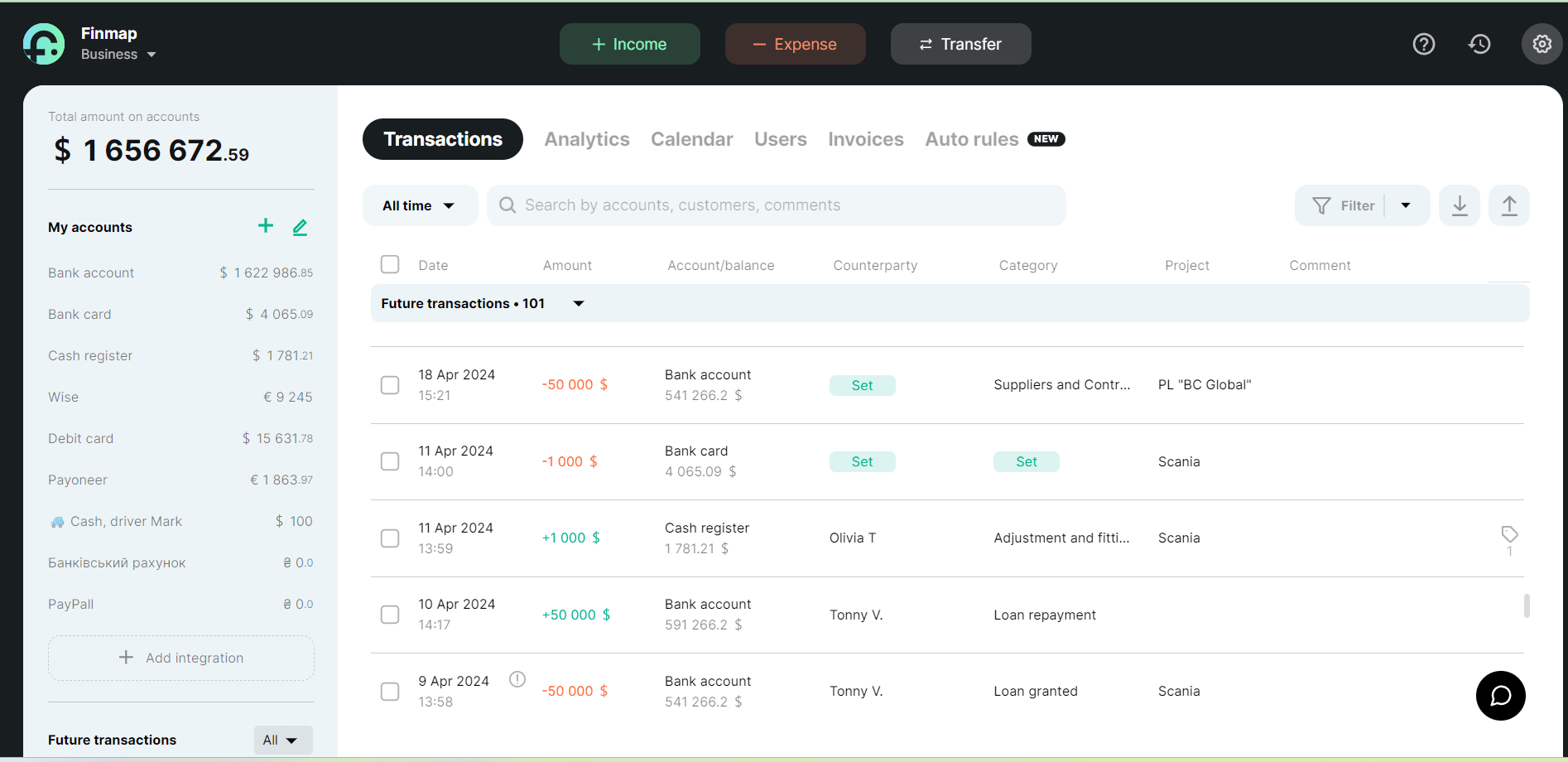Click the search transactions input field
Viewport: 1568px width, 762px height.
pos(776,205)
